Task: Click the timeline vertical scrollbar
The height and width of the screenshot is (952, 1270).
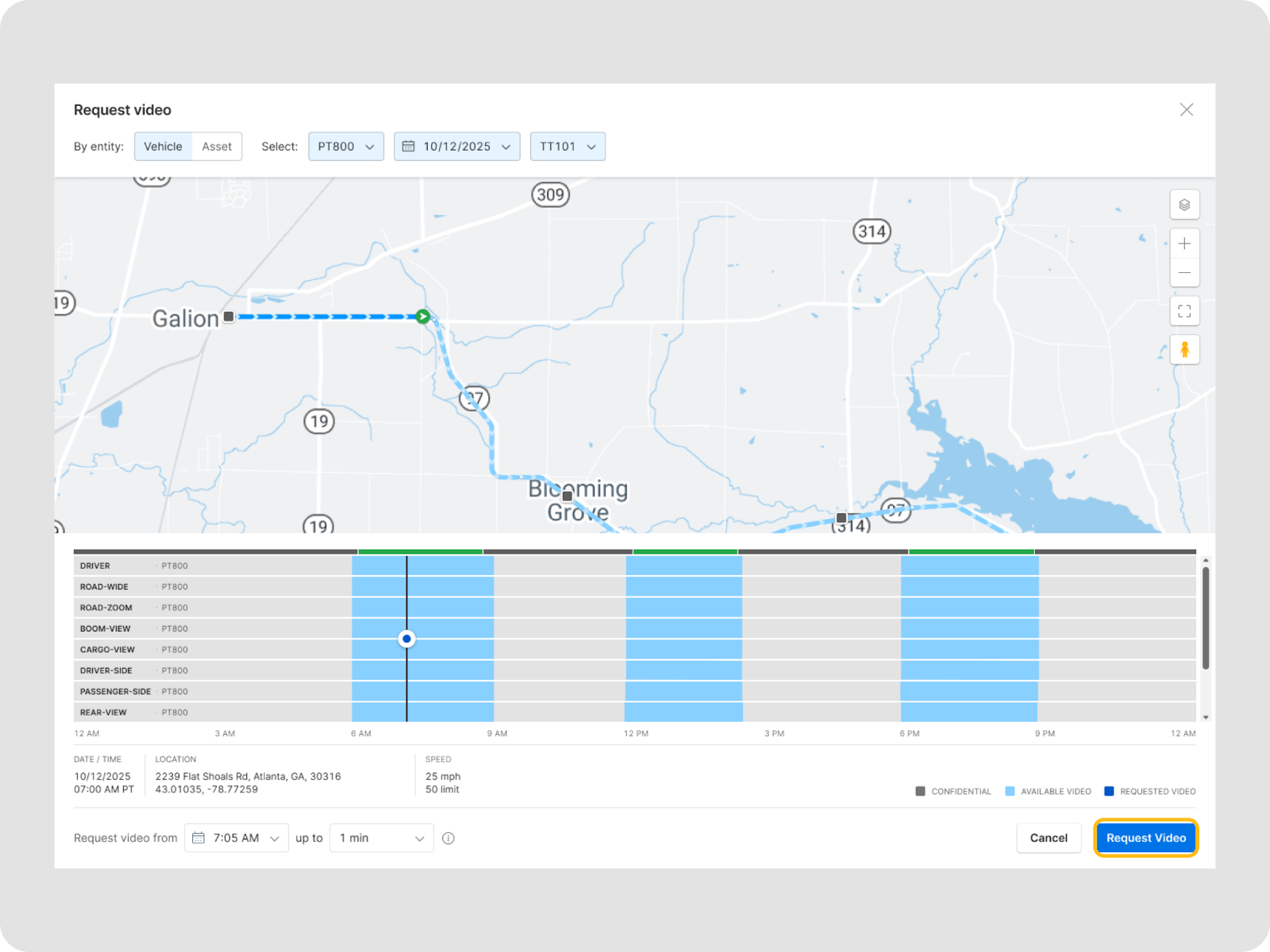Action: [x=1205, y=619]
